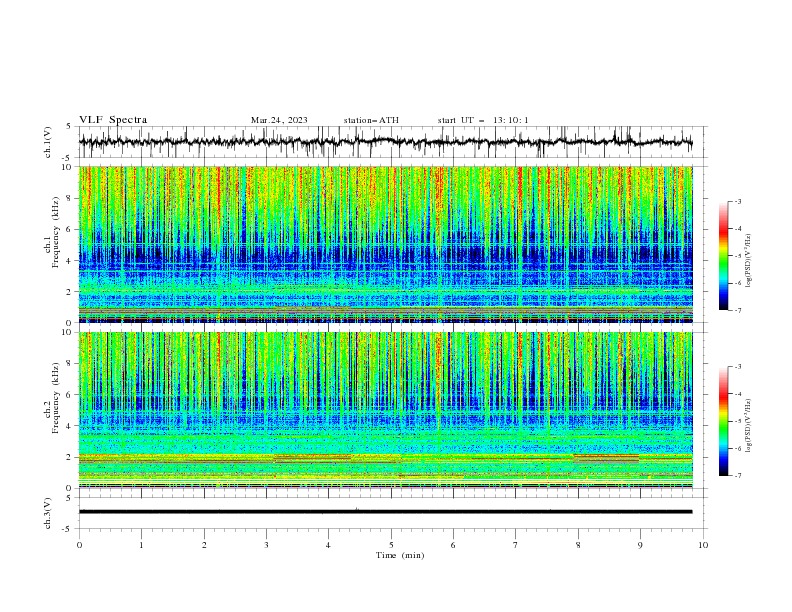The image size is (792, 612).
Task: Click time tick label '8' on x-axis
Action: tap(578, 545)
